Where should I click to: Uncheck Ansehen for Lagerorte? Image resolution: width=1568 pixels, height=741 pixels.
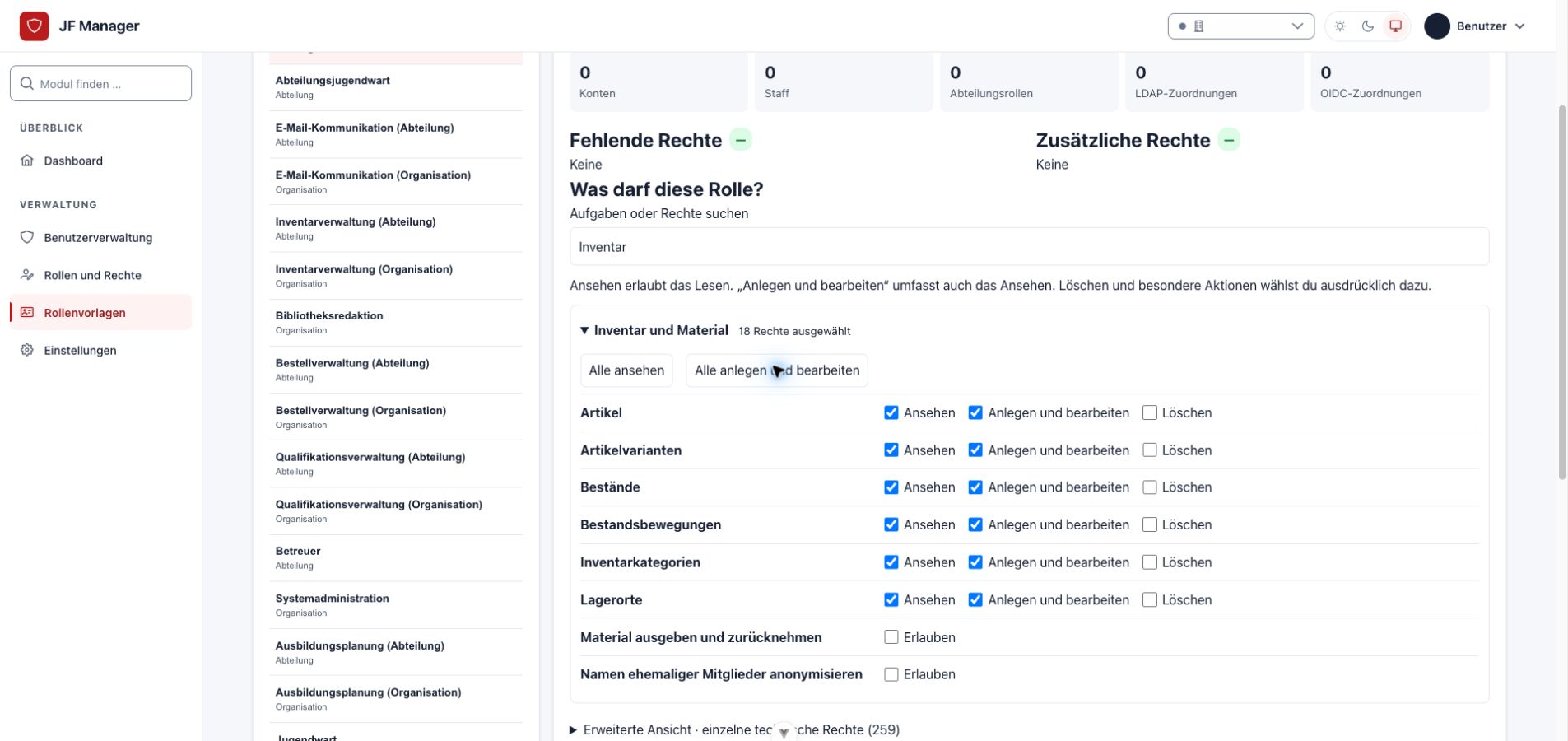pos(891,600)
